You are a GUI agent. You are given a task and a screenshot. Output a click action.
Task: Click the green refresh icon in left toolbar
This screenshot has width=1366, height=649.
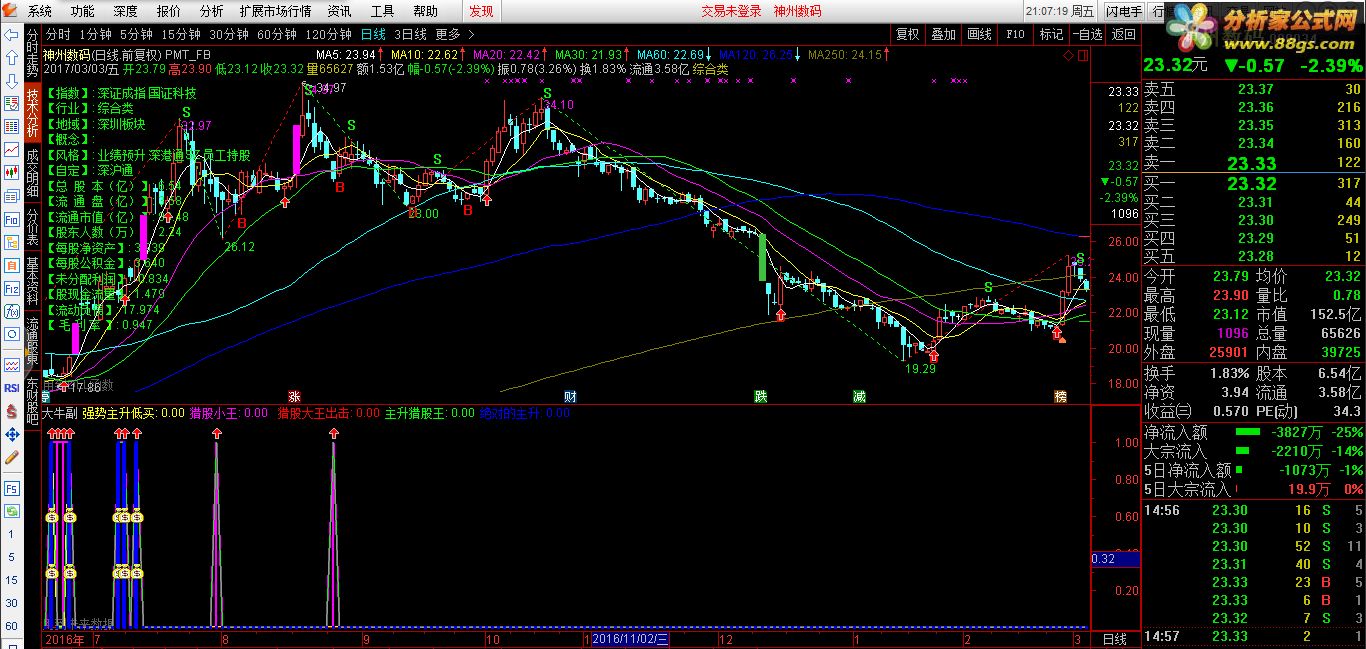tap(11, 513)
